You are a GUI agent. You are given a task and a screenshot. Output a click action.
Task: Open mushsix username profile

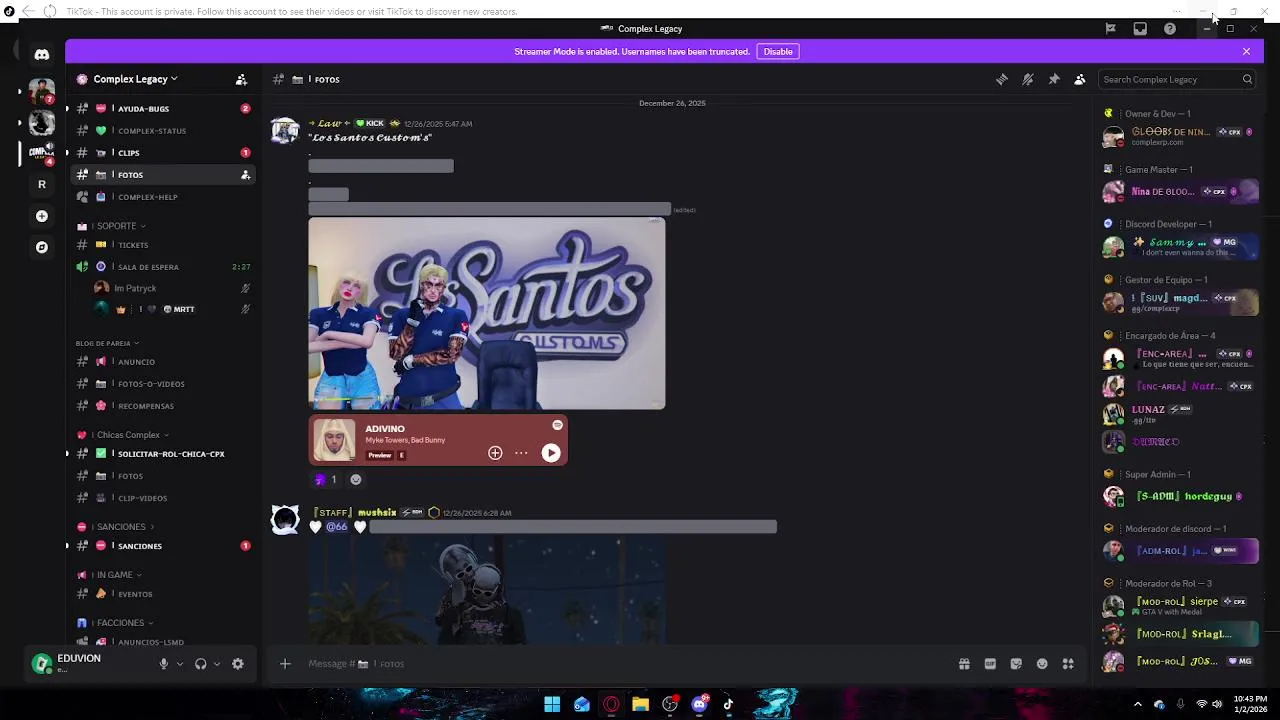click(377, 513)
